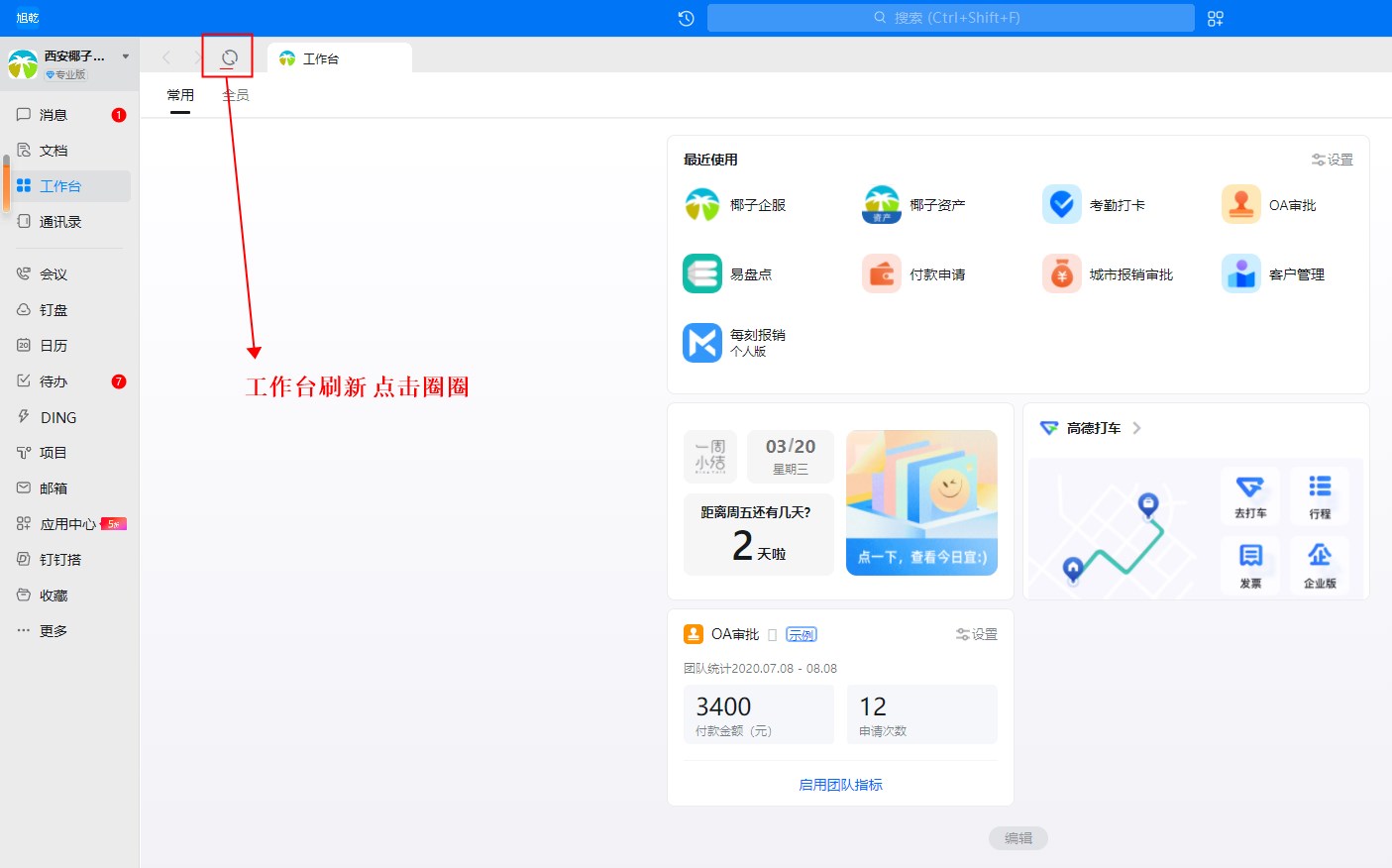Open 消息 in the sidebar
1392x868 pixels.
(69, 115)
